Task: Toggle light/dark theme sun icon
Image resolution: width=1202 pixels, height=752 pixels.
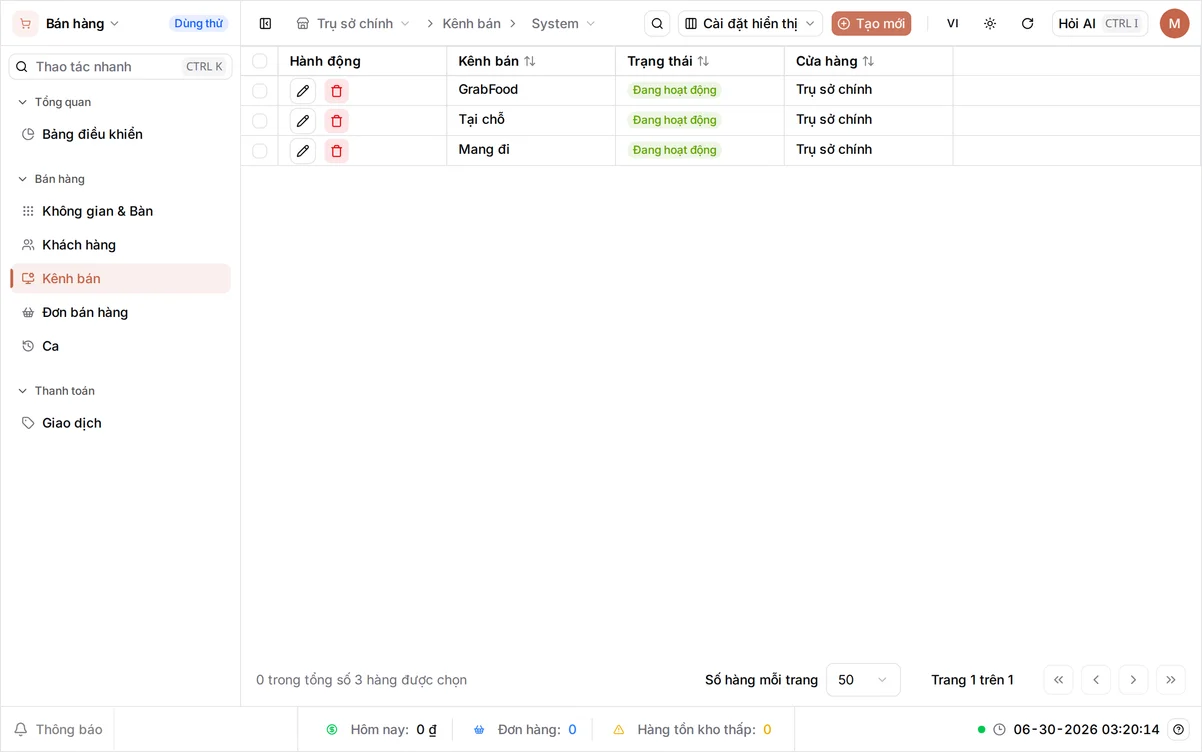Action: (990, 23)
